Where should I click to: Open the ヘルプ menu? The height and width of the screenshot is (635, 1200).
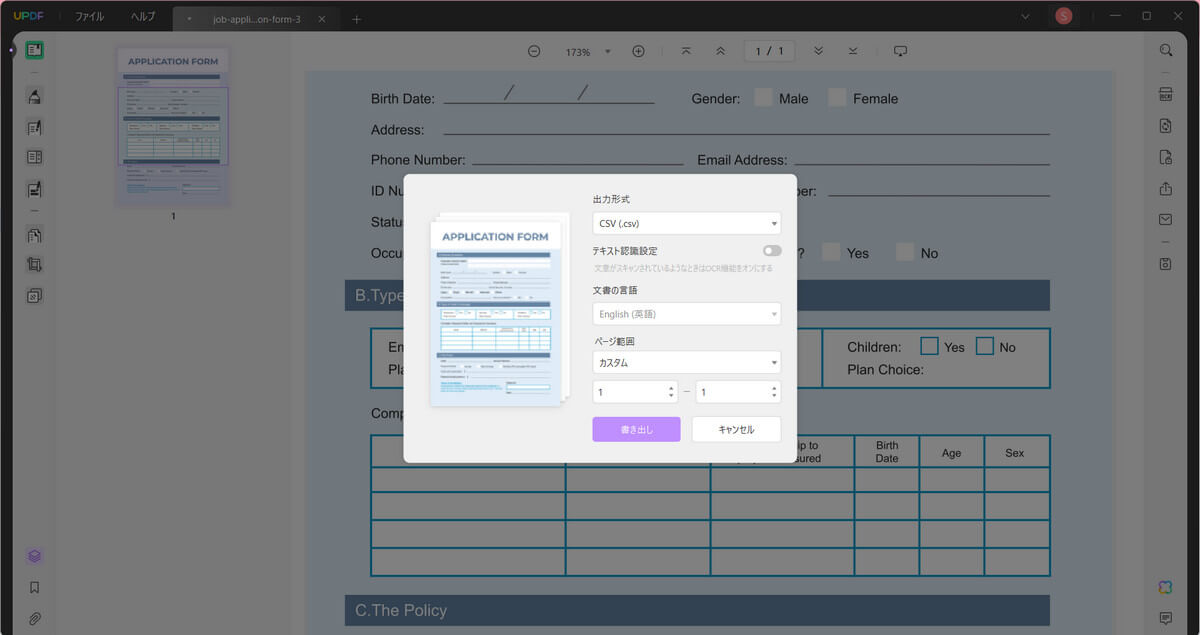tap(143, 17)
